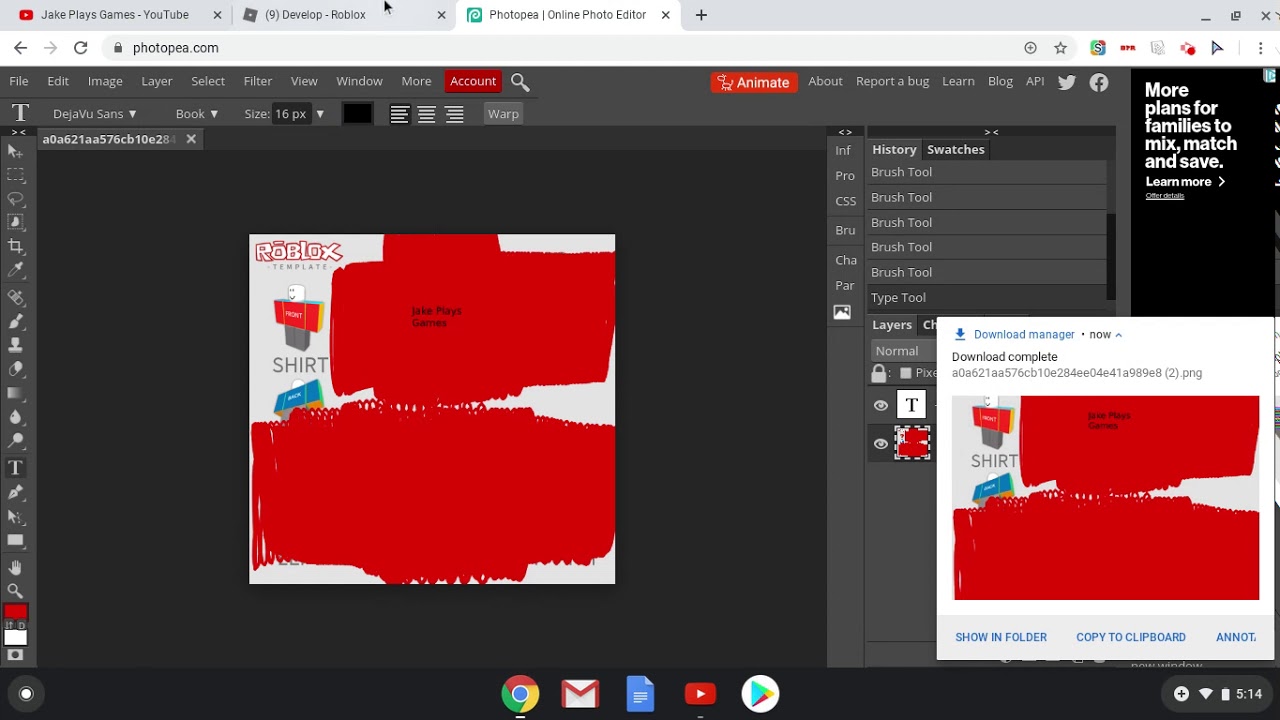Click the Account button
1280x720 pixels.
pos(473,81)
